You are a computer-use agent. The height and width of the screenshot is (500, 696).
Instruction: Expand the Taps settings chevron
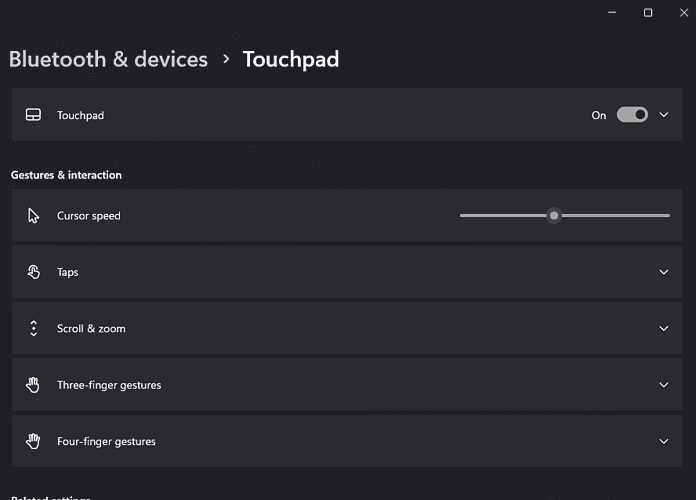(664, 272)
